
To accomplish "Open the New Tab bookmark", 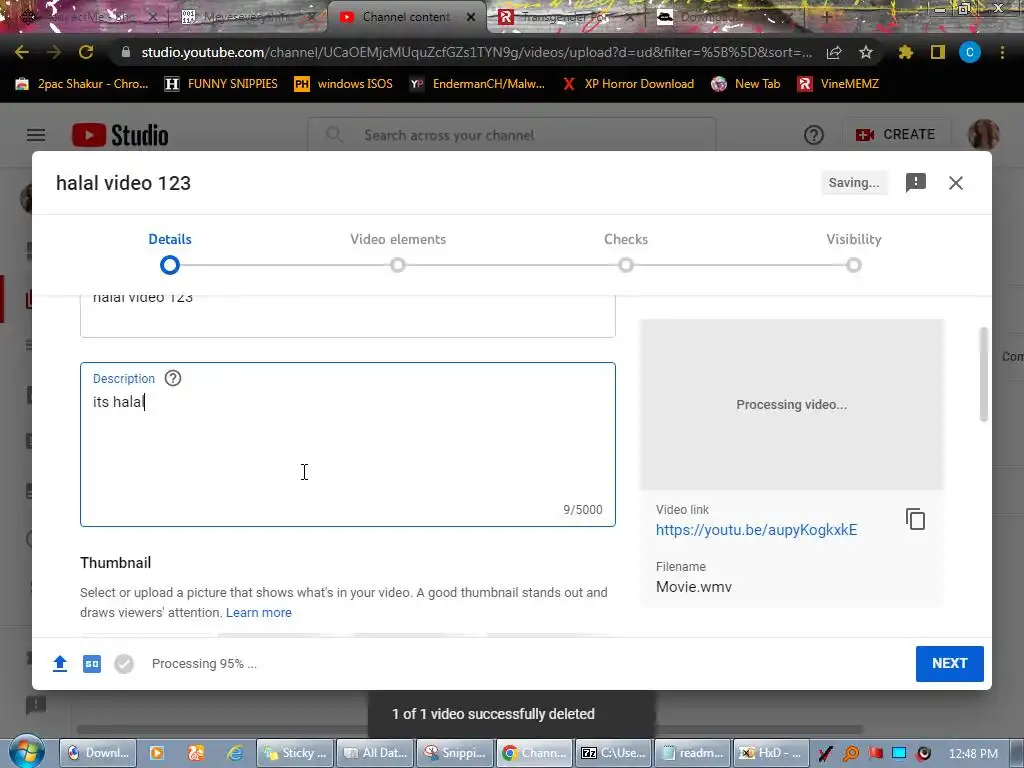I will click(x=746, y=84).
